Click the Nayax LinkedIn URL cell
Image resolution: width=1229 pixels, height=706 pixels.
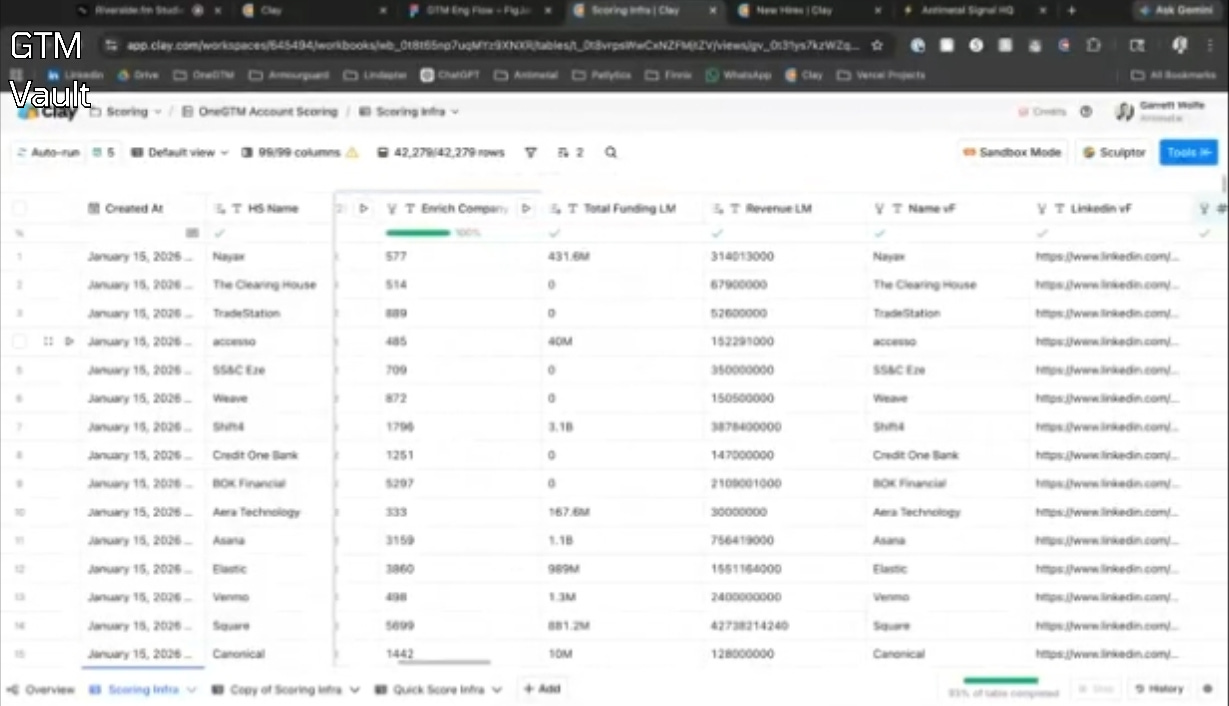click(1107, 256)
